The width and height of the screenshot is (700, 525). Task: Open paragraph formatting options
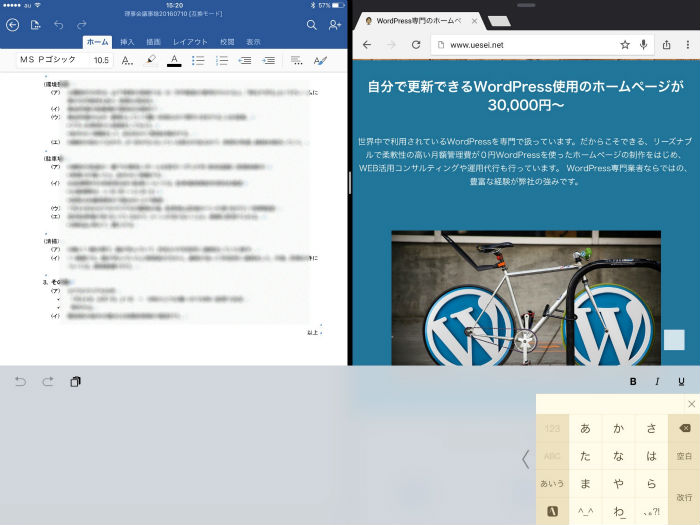click(296, 60)
